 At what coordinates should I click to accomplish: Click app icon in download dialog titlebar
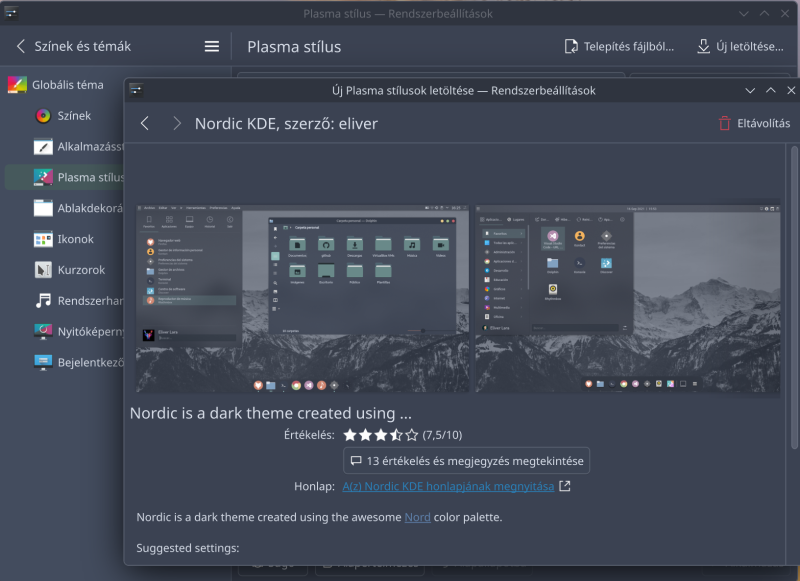click(136, 90)
